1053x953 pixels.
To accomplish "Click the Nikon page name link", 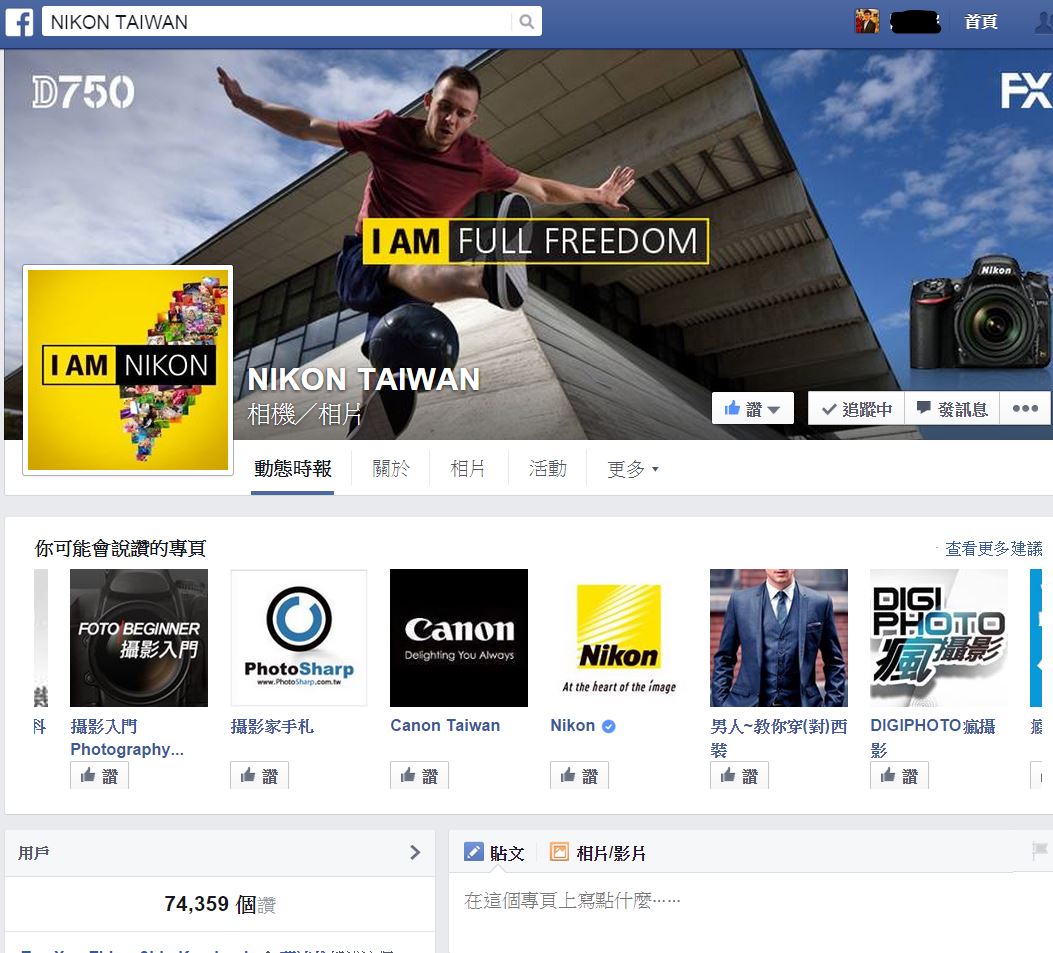I will [x=573, y=726].
